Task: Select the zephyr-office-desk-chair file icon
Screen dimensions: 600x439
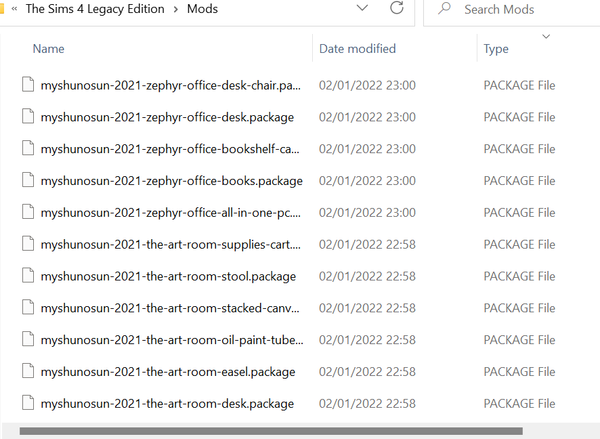Action: pos(28,85)
